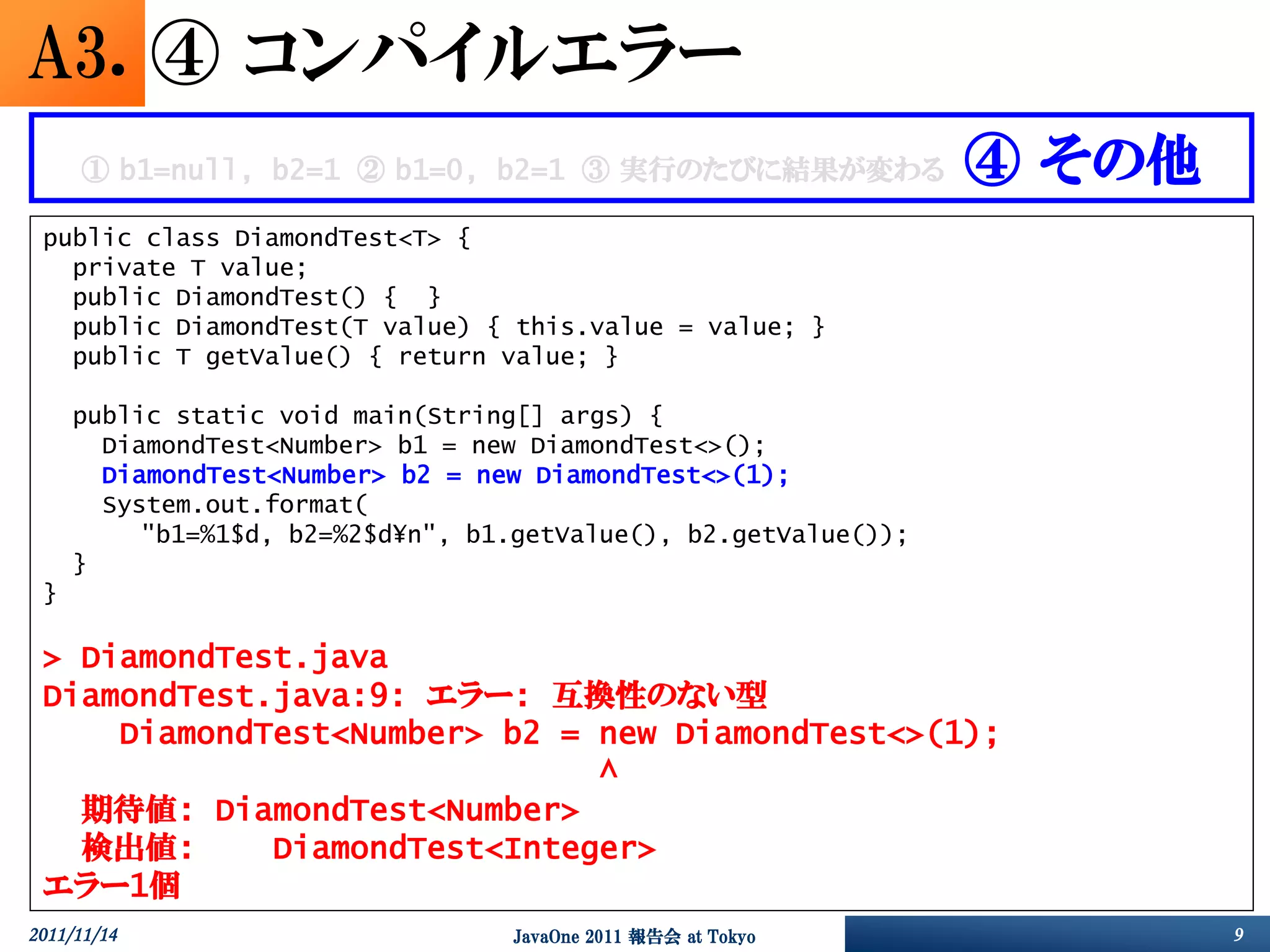Click "検出値: DiamondTest<Integer>"

pos(368,848)
